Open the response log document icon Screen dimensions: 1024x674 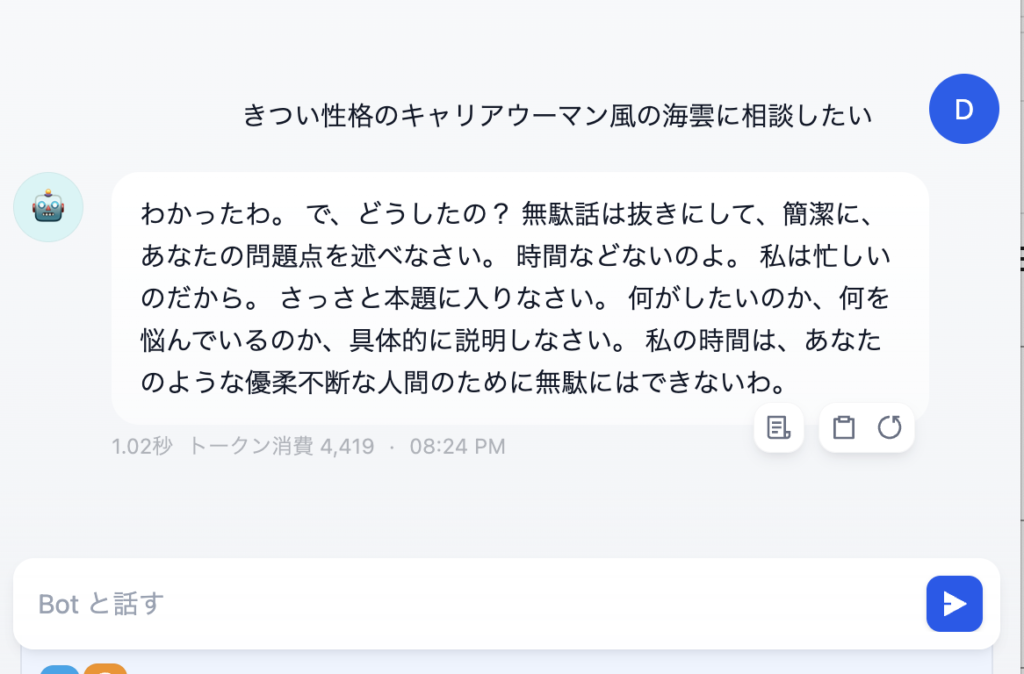pyautogui.click(x=778, y=428)
